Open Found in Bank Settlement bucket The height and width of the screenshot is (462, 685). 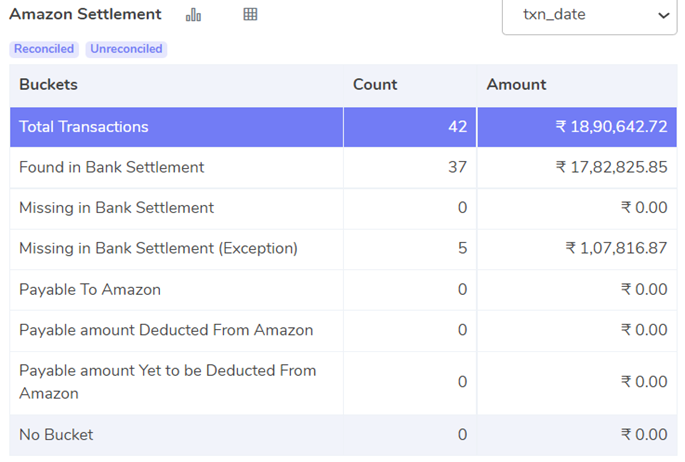tap(343, 167)
